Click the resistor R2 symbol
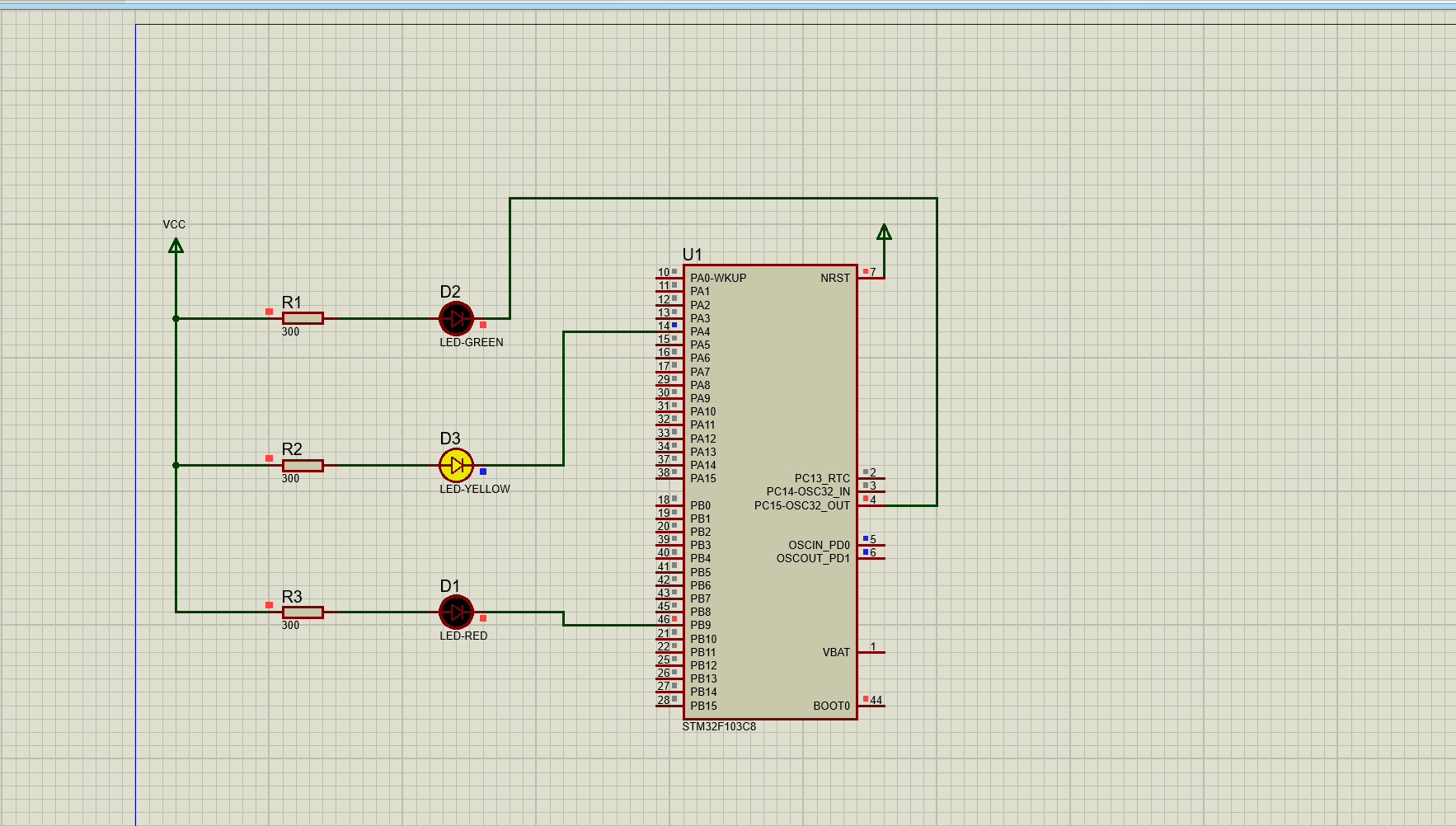This screenshot has width=1456, height=826. (x=303, y=465)
